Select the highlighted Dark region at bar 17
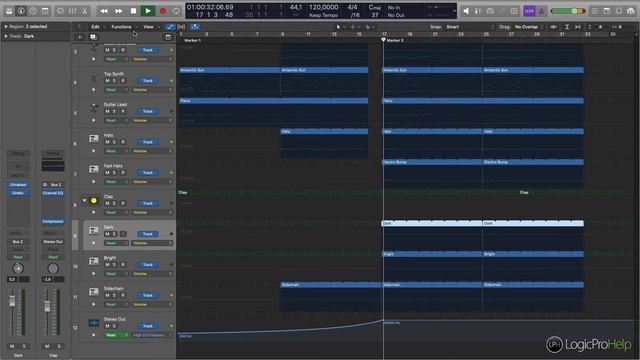 432,223
